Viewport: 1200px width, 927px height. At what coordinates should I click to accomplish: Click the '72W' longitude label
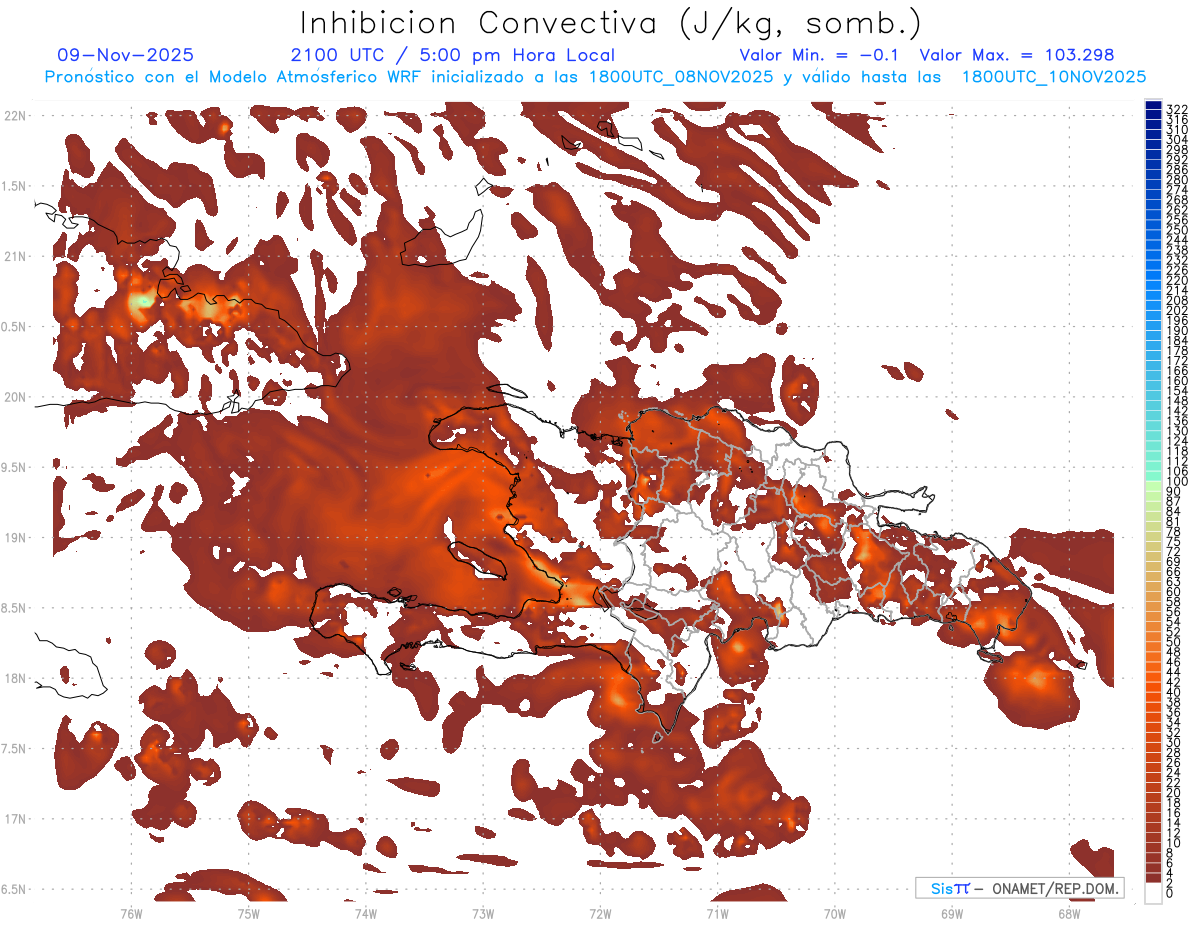pos(600,913)
